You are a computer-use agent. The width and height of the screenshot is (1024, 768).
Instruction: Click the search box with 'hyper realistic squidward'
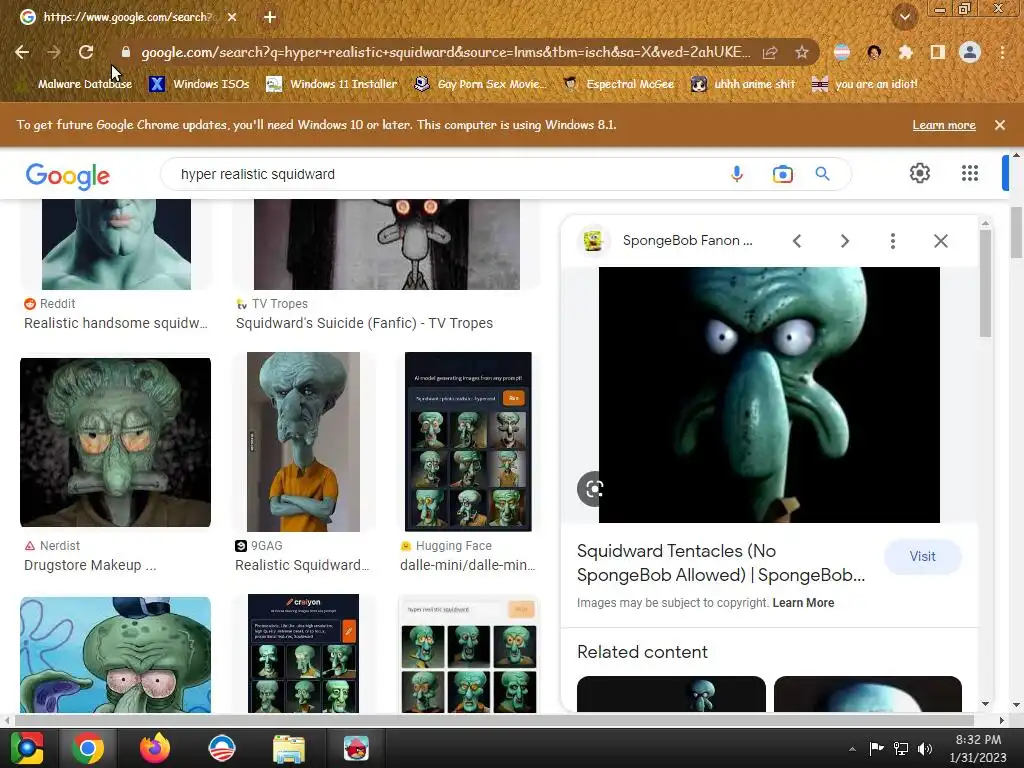click(444, 174)
